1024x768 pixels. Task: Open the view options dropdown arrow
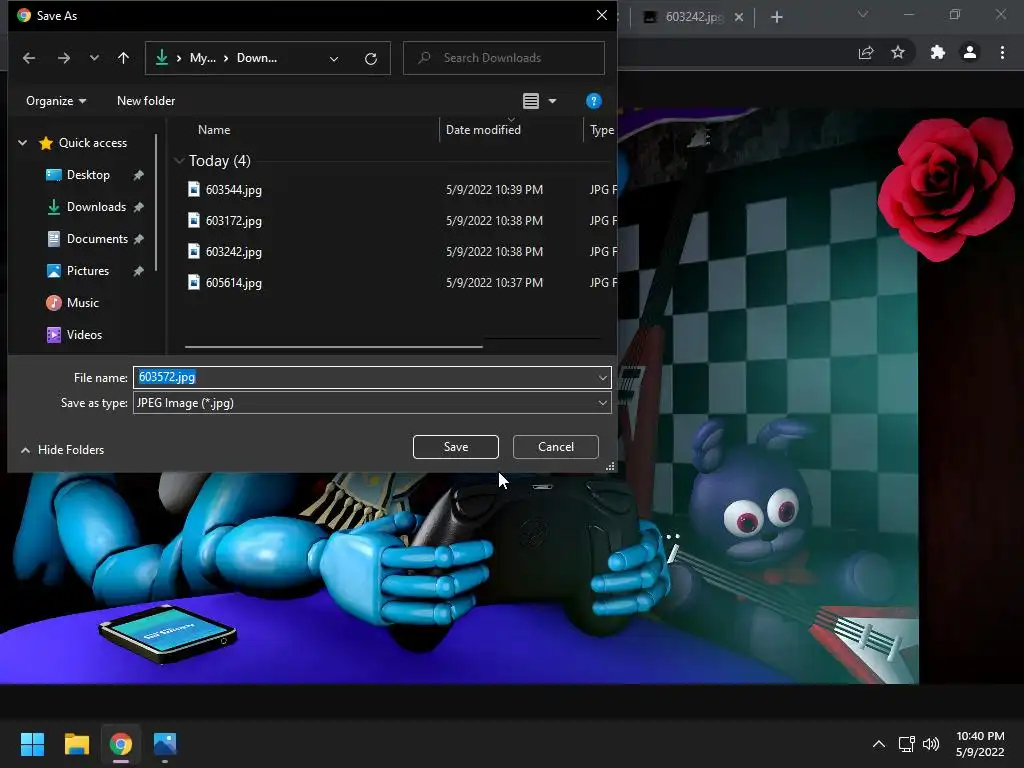552,101
